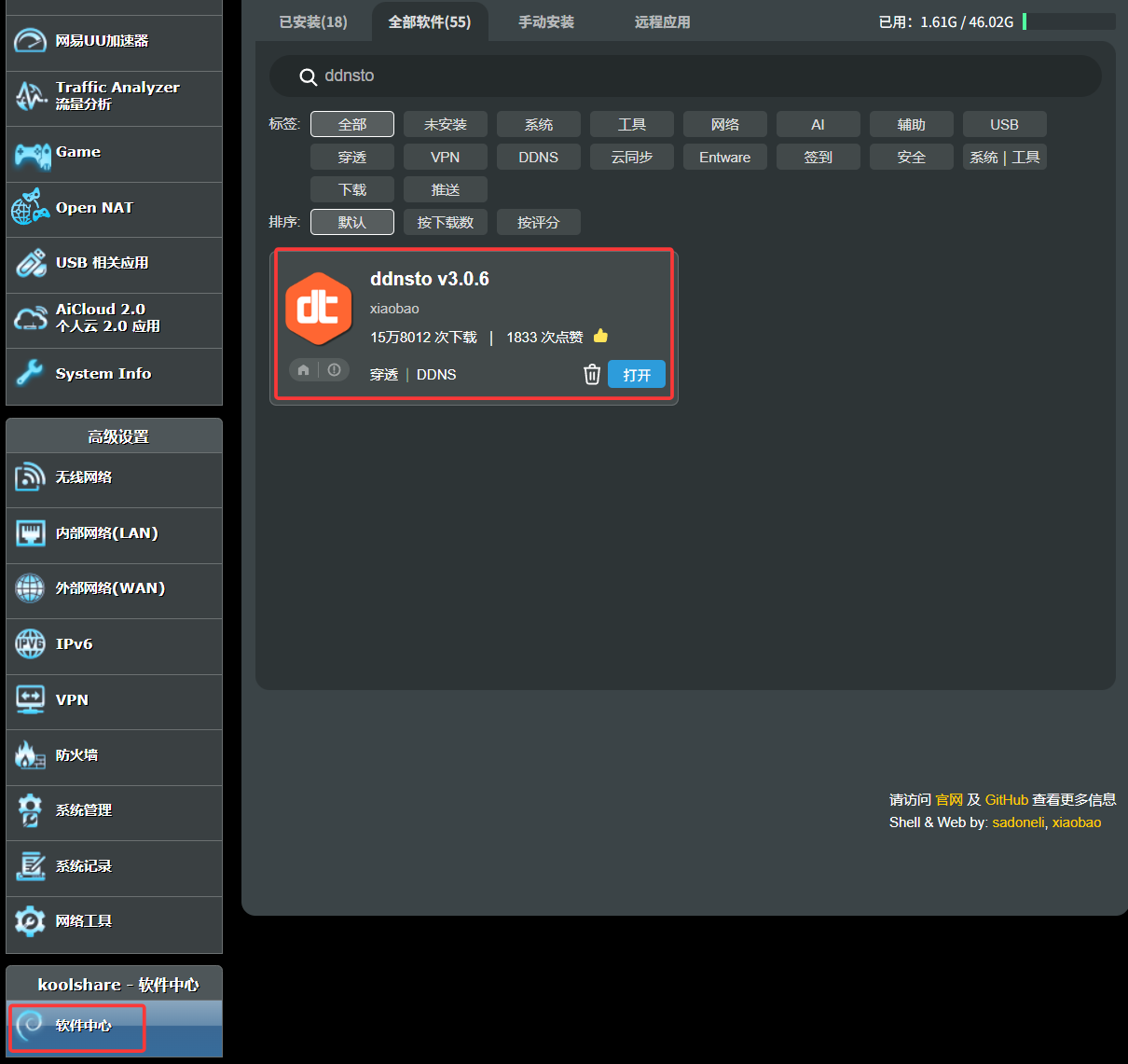Filter by the 辅助 tag

[912, 124]
